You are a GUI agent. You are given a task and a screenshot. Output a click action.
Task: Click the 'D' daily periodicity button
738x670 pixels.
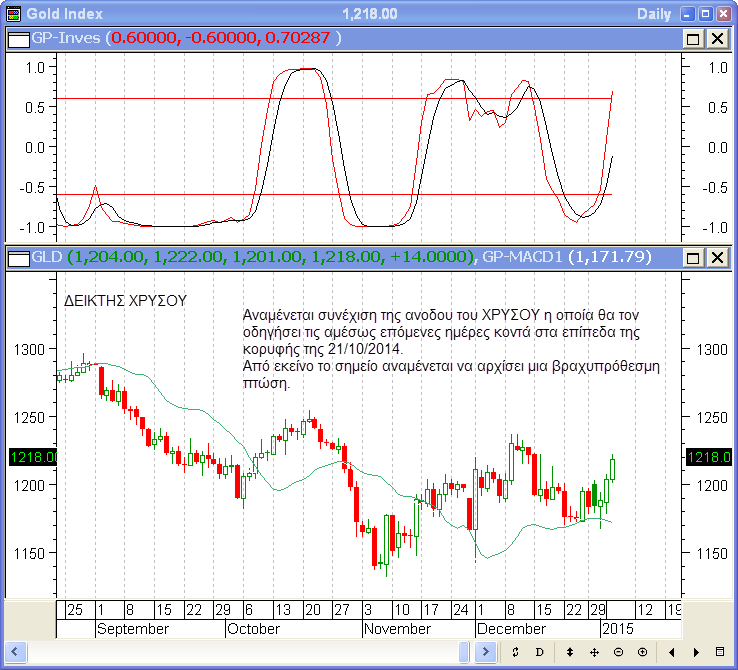tap(540, 652)
